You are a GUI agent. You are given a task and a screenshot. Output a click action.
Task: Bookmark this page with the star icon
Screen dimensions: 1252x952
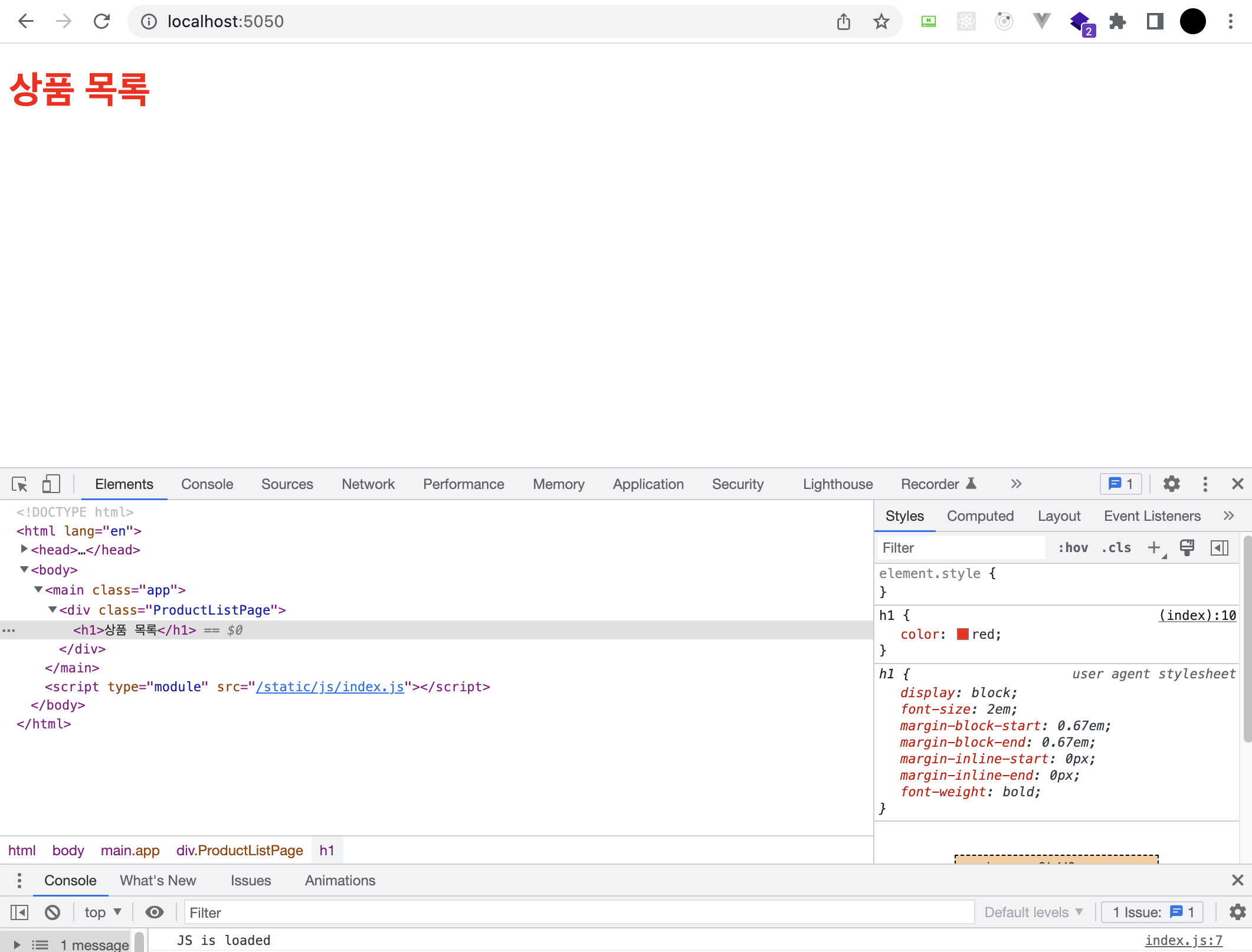(x=881, y=22)
